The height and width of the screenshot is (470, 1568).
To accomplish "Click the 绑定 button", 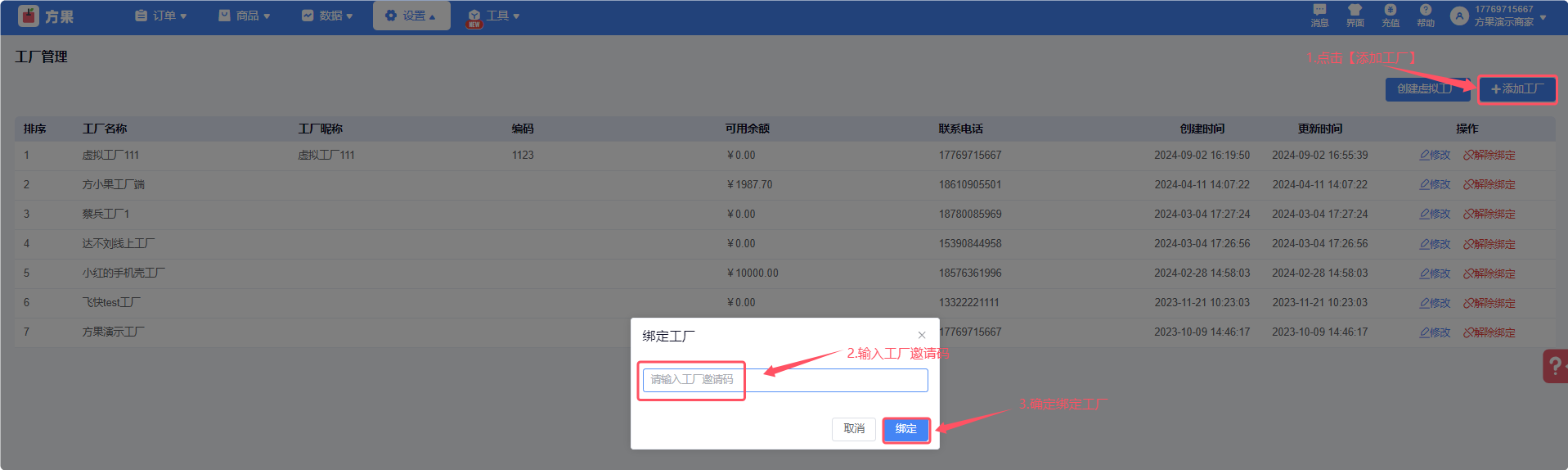I will pos(906,429).
